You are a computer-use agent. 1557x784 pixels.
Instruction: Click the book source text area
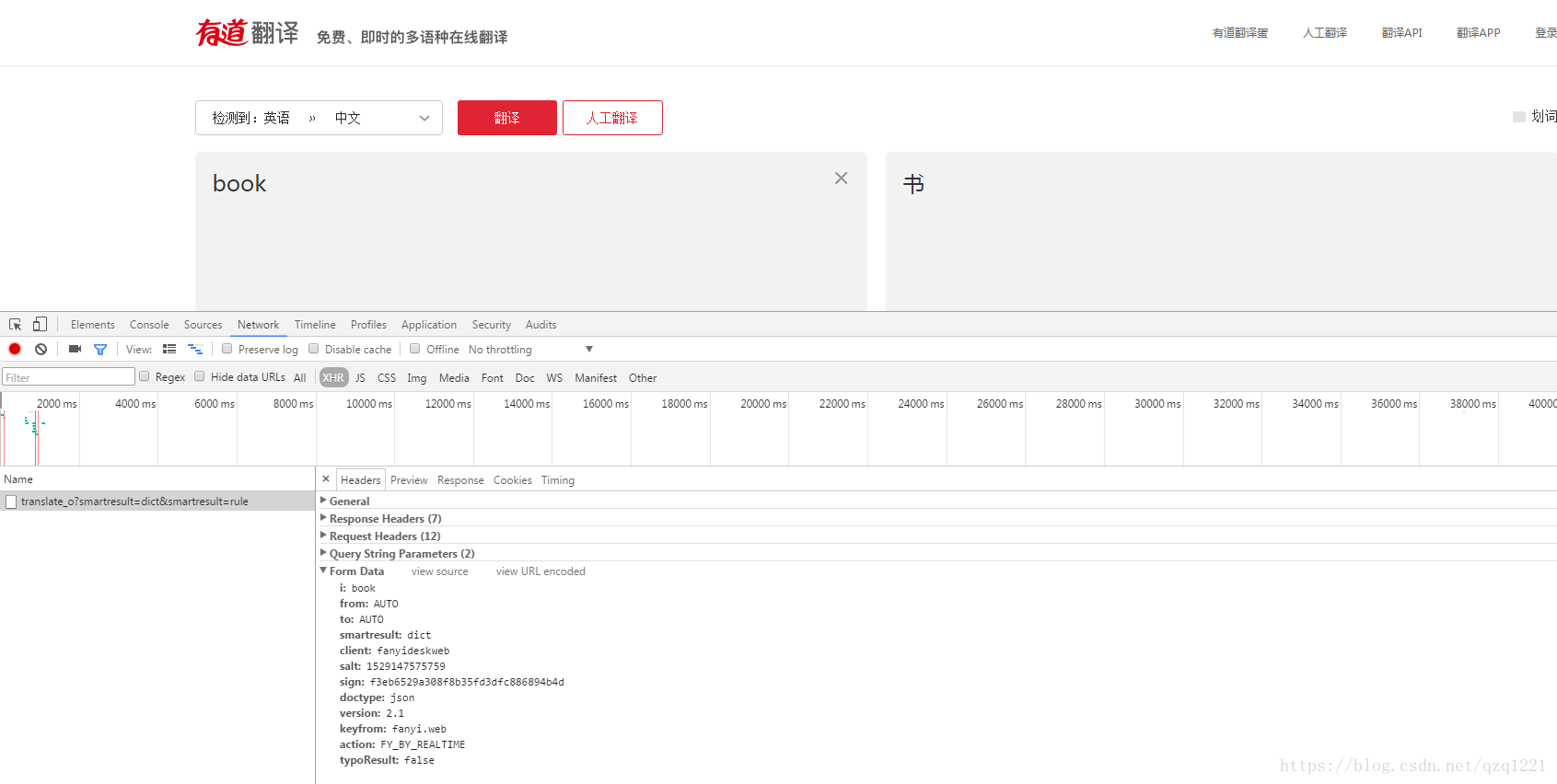coord(530,231)
